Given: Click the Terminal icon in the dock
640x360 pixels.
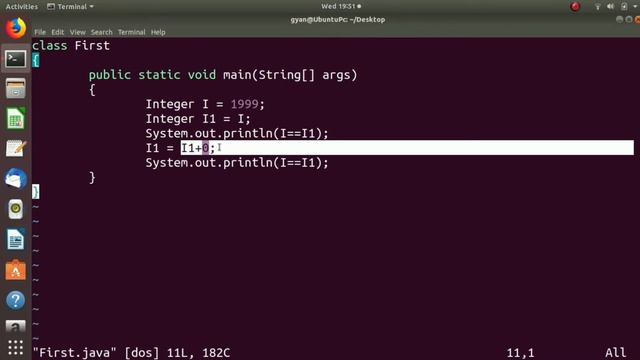Looking at the screenshot, I should 16,59.
